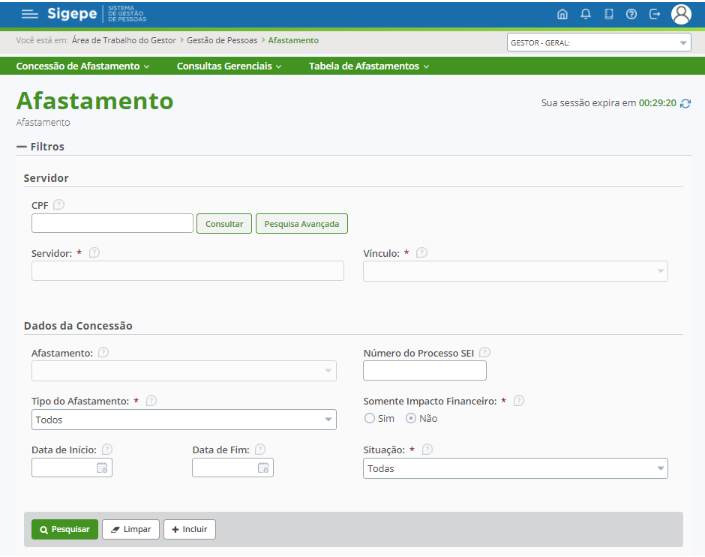This screenshot has height=557, width=705.
Task: Click the Pesquisar button
Action: click(65, 529)
